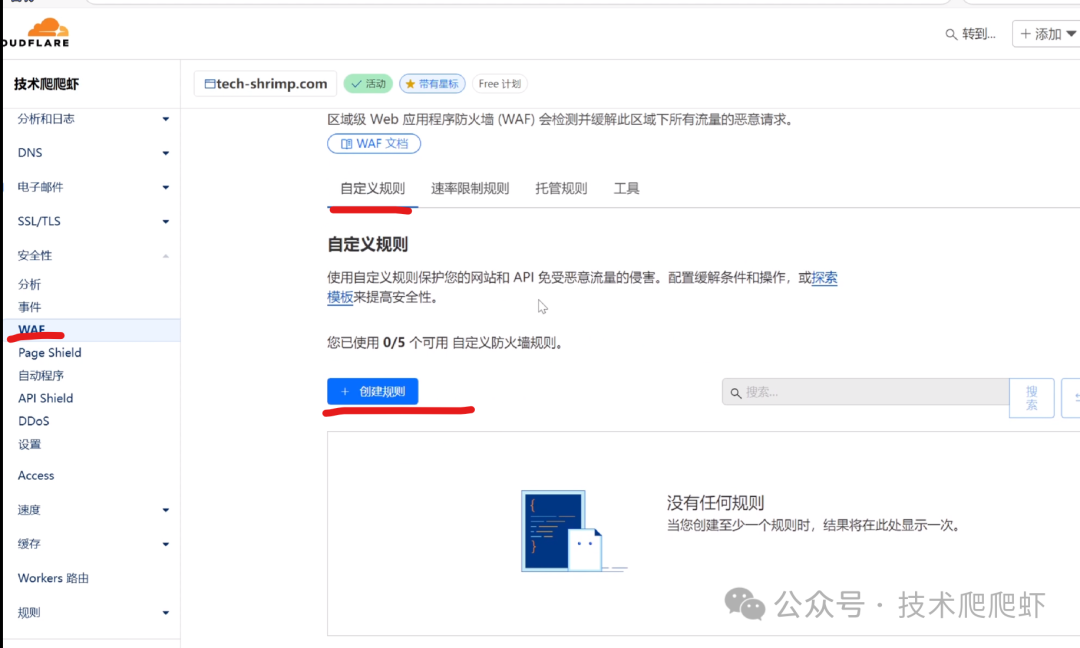Viewport: 1080px width, 648px height.
Task: Open 事件 under 安全性
Action: [x=30, y=306]
